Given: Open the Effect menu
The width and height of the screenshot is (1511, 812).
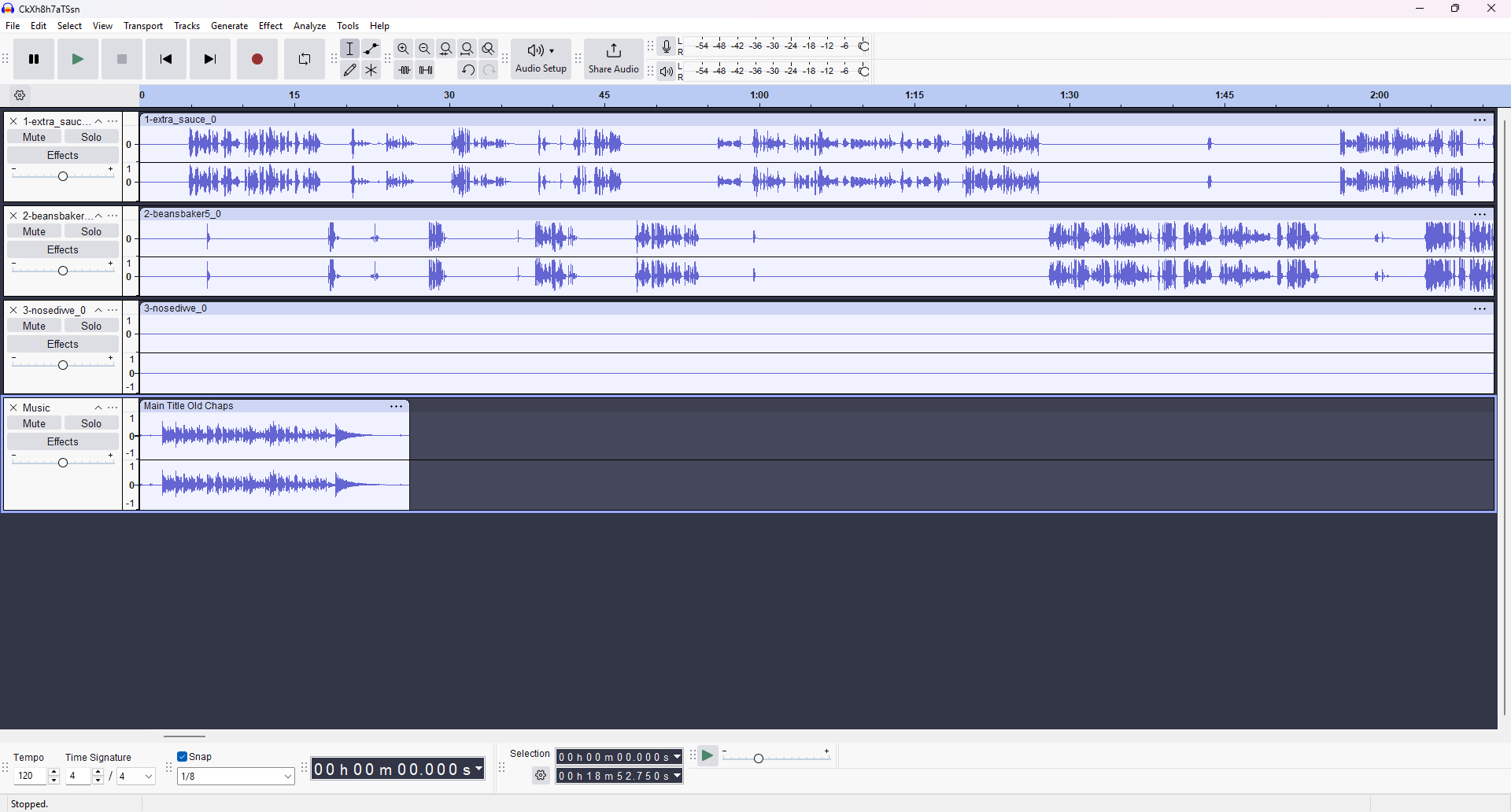Looking at the screenshot, I should coord(270,26).
